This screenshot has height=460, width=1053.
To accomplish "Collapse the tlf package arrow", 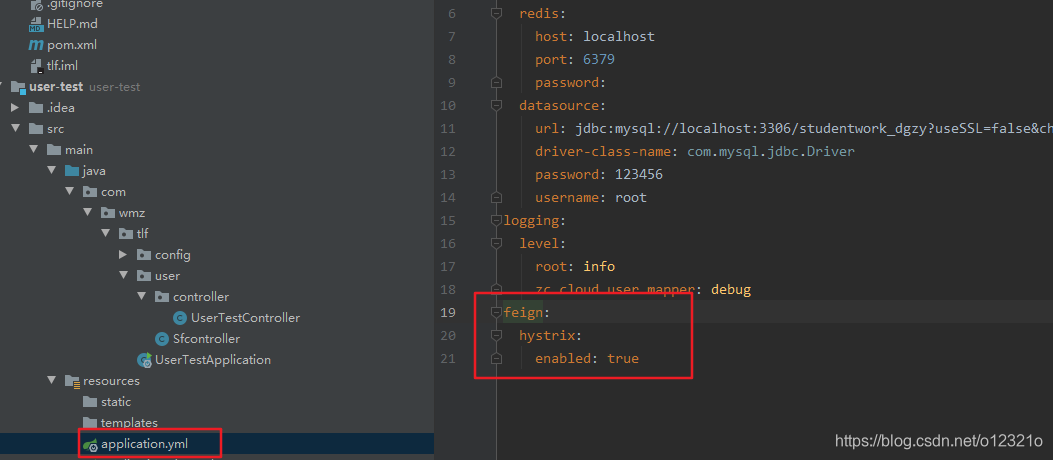I will pos(106,234).
